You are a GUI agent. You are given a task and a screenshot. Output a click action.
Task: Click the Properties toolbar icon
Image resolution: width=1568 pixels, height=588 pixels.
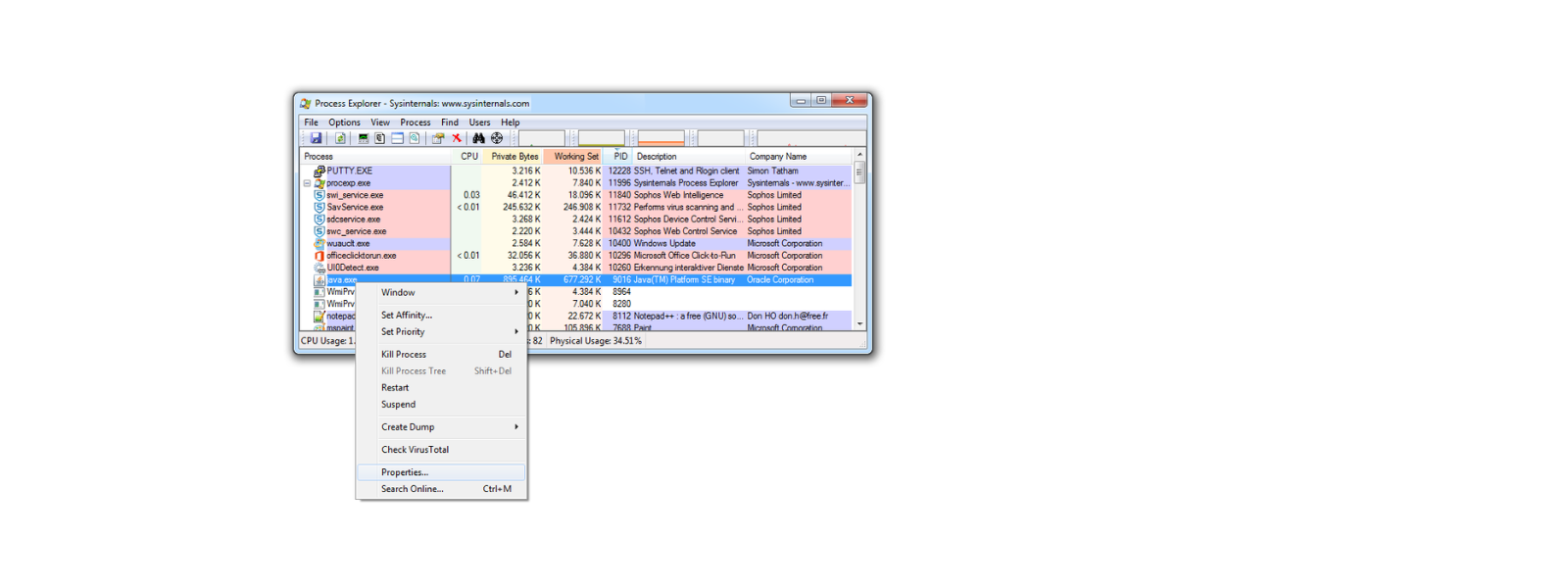point(438,138)
